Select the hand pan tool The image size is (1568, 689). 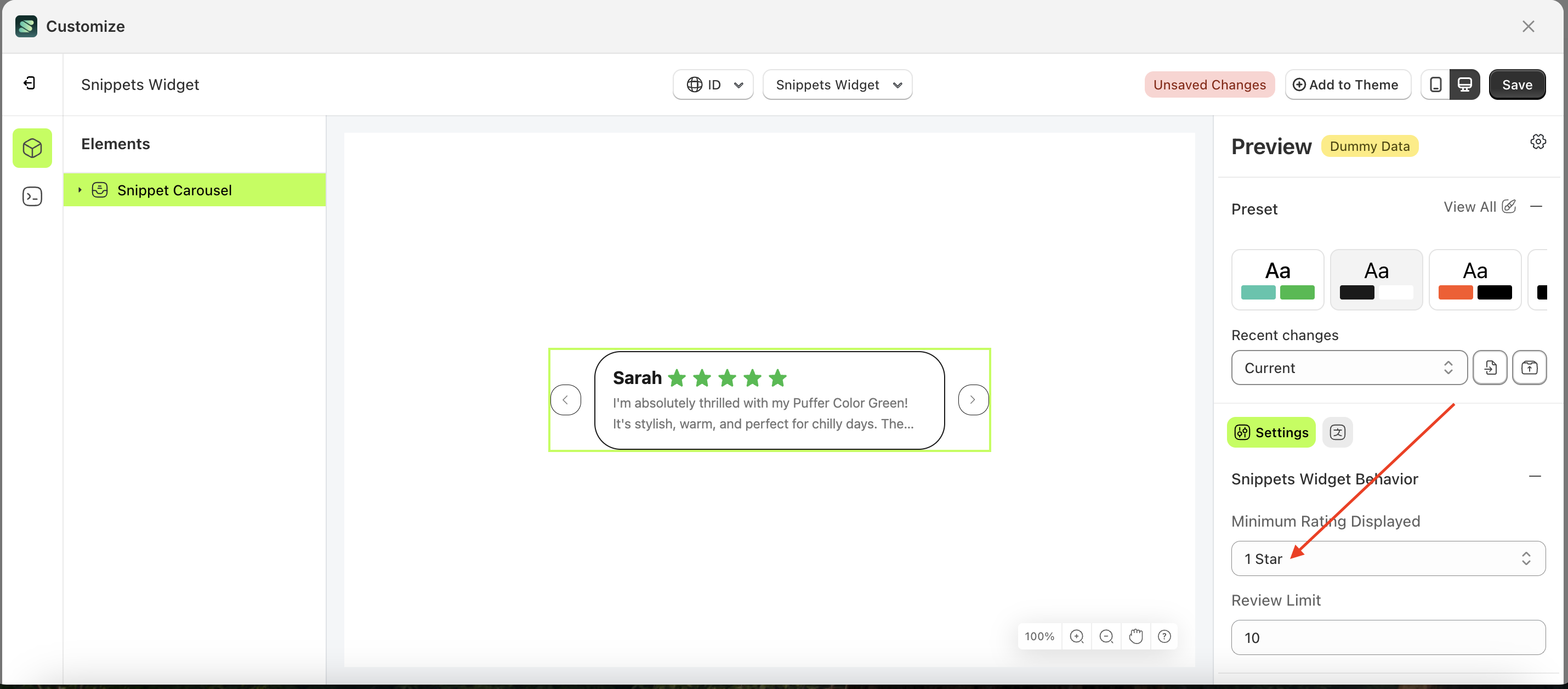(1135, 636)
